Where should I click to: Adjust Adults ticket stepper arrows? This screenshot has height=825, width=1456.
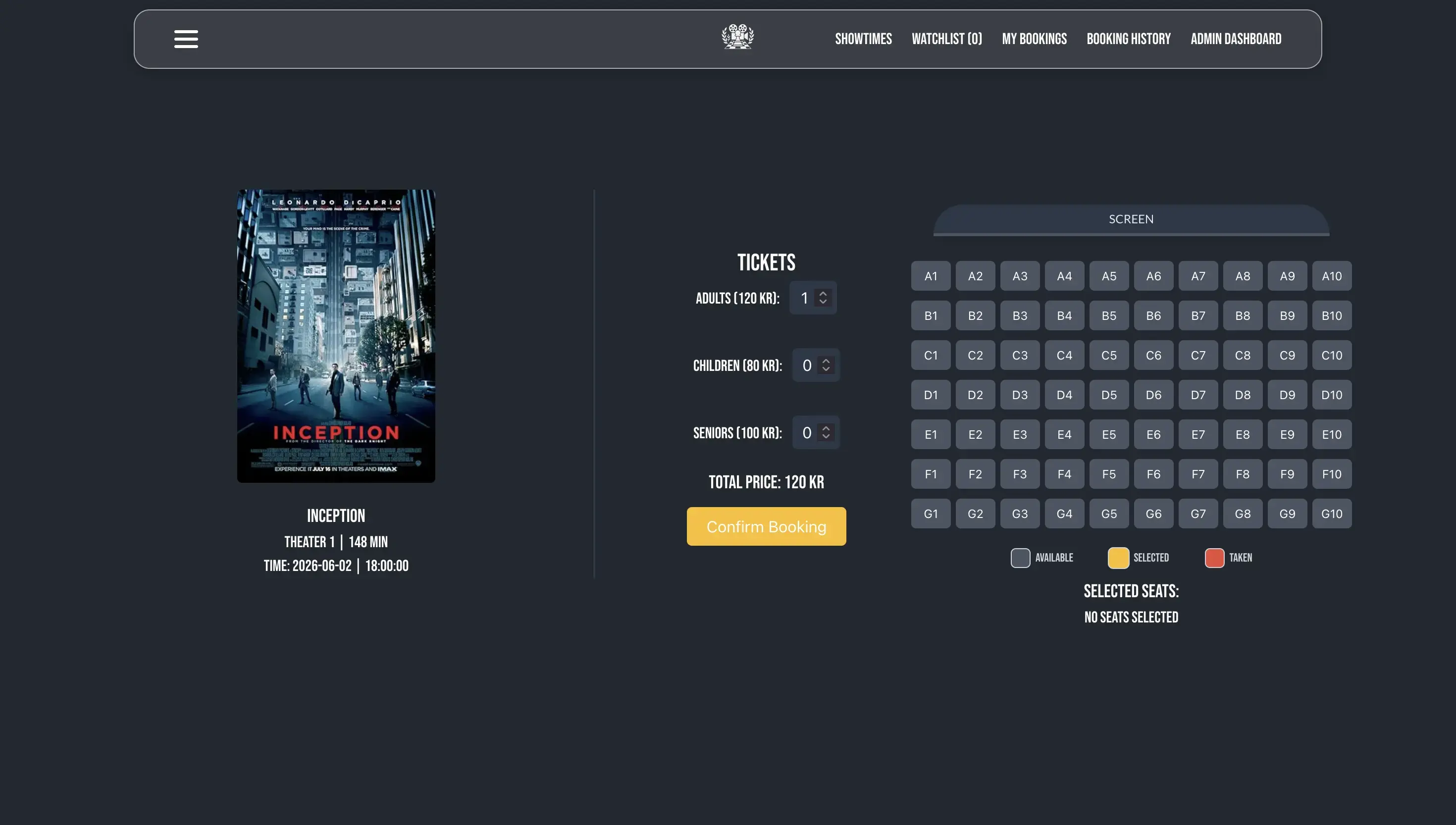click(x=823, y=298)
